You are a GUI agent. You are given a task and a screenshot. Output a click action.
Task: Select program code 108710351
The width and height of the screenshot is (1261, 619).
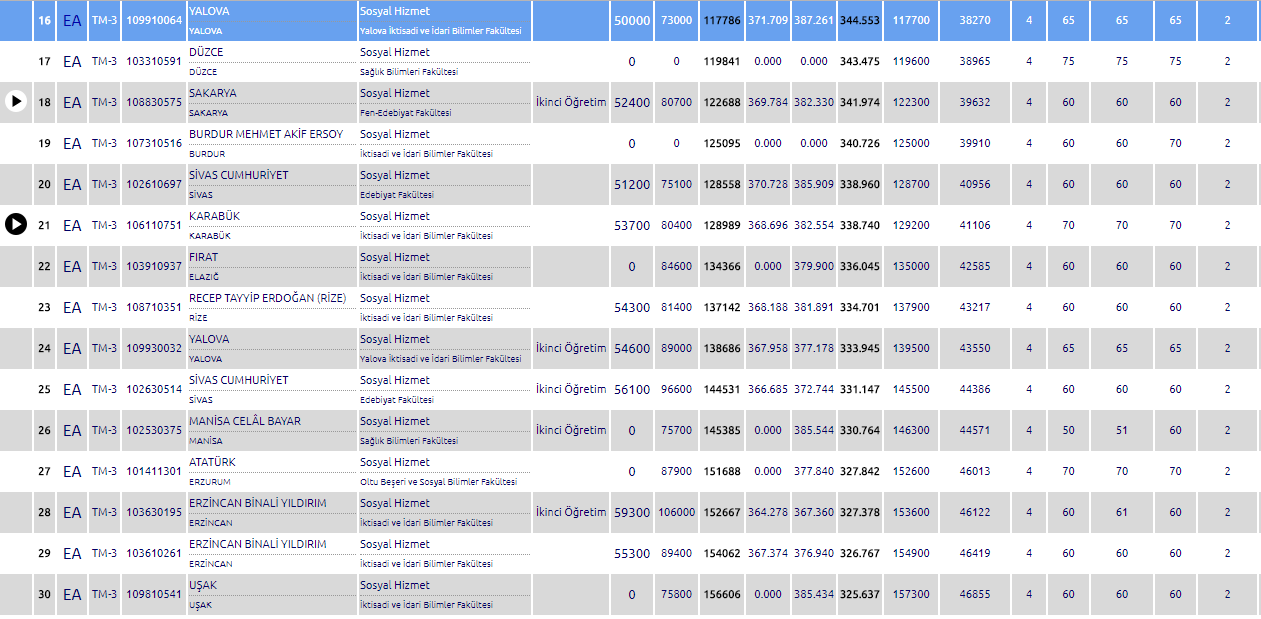click(154, 307)
